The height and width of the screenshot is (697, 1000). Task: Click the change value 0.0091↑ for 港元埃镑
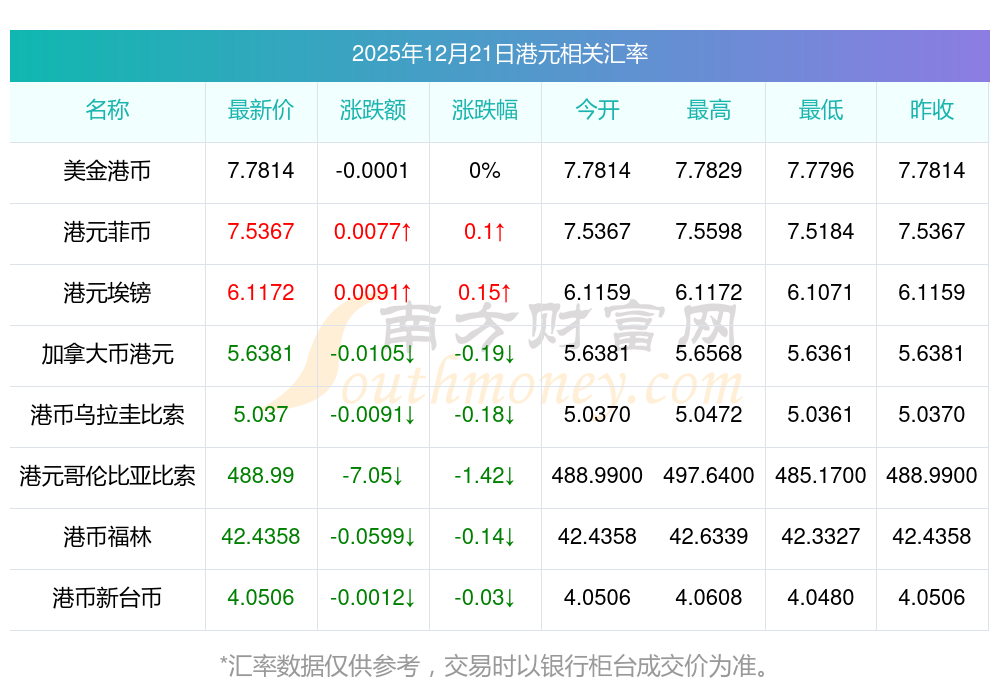pyautogui.click(x=373, y=293)
